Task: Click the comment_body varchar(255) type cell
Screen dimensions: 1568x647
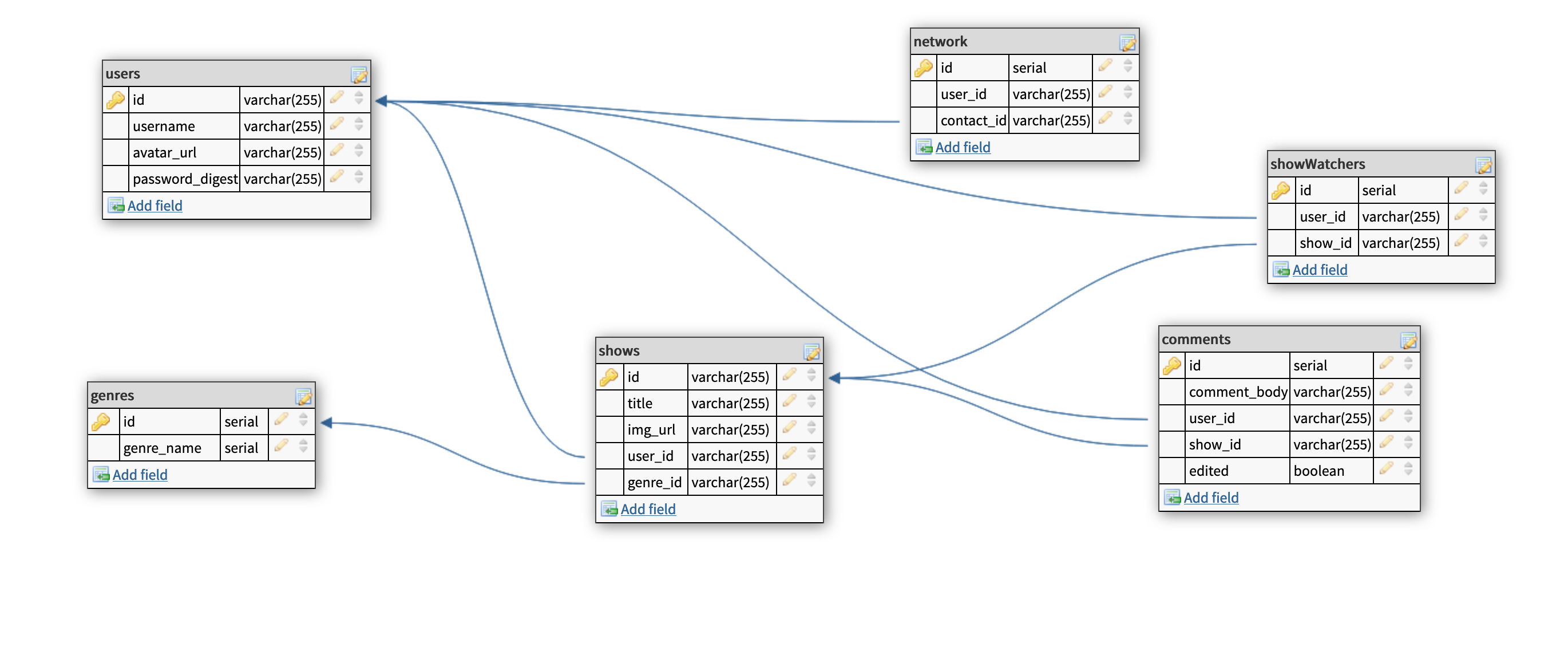Action: click(1331, 392)
